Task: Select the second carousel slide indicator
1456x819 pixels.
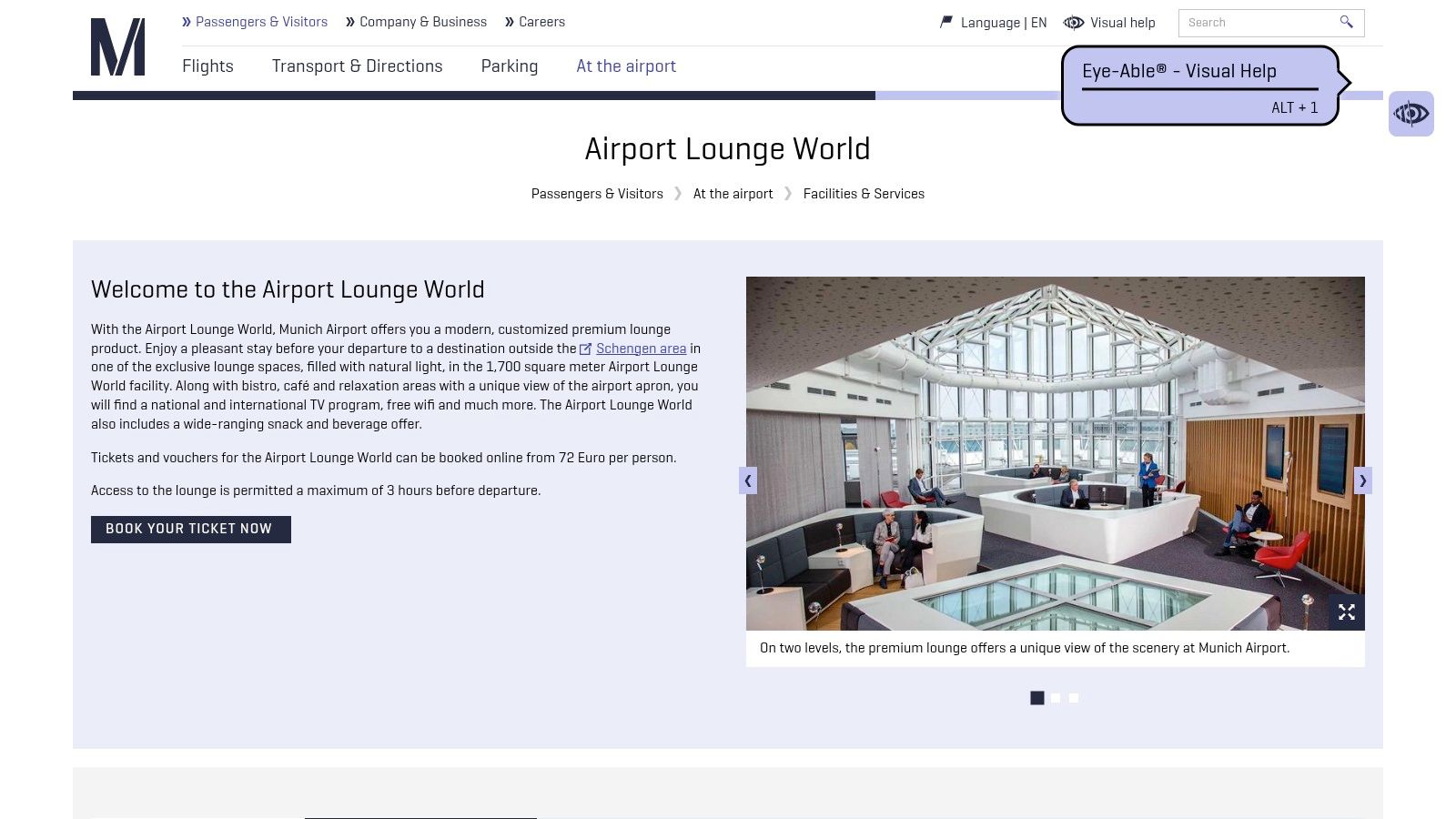Action: click(1056, 698)
